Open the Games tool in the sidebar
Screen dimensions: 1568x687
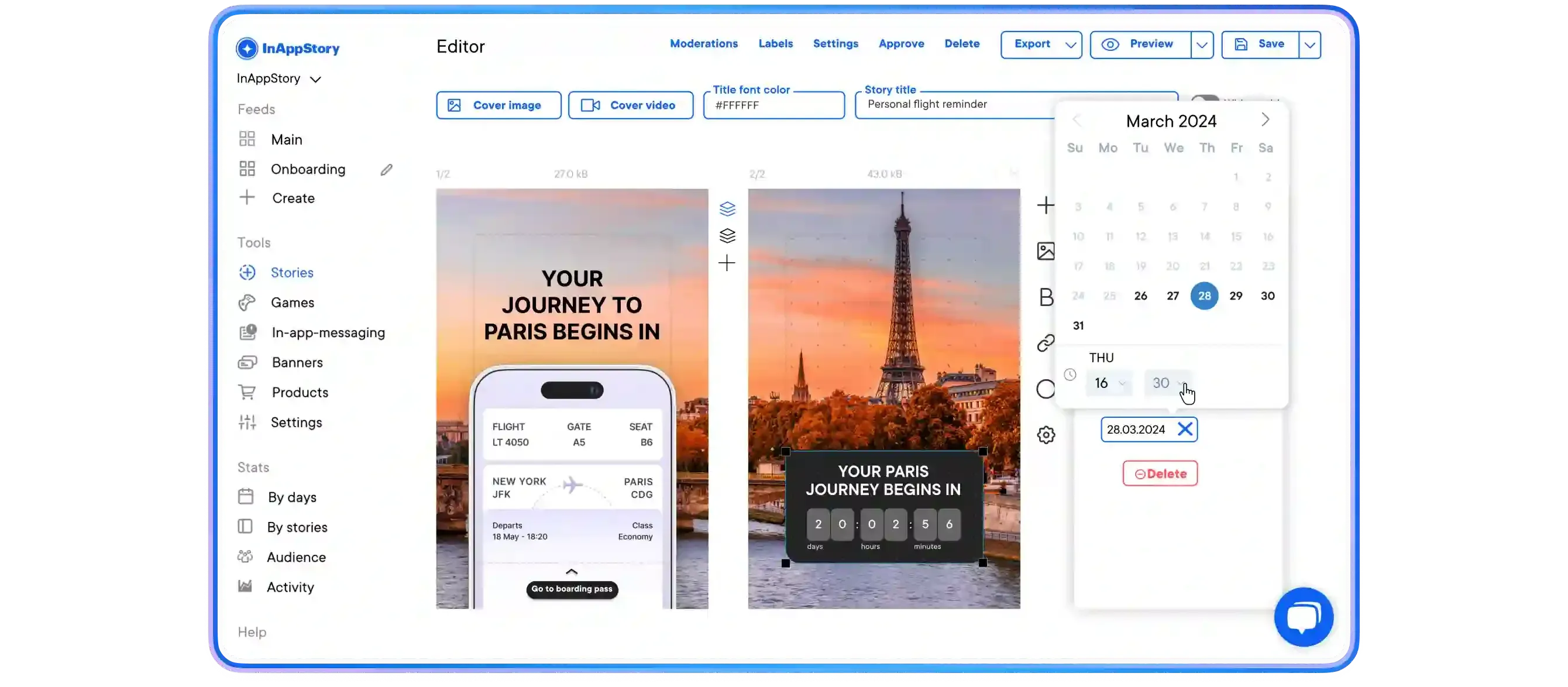(292, 302)
